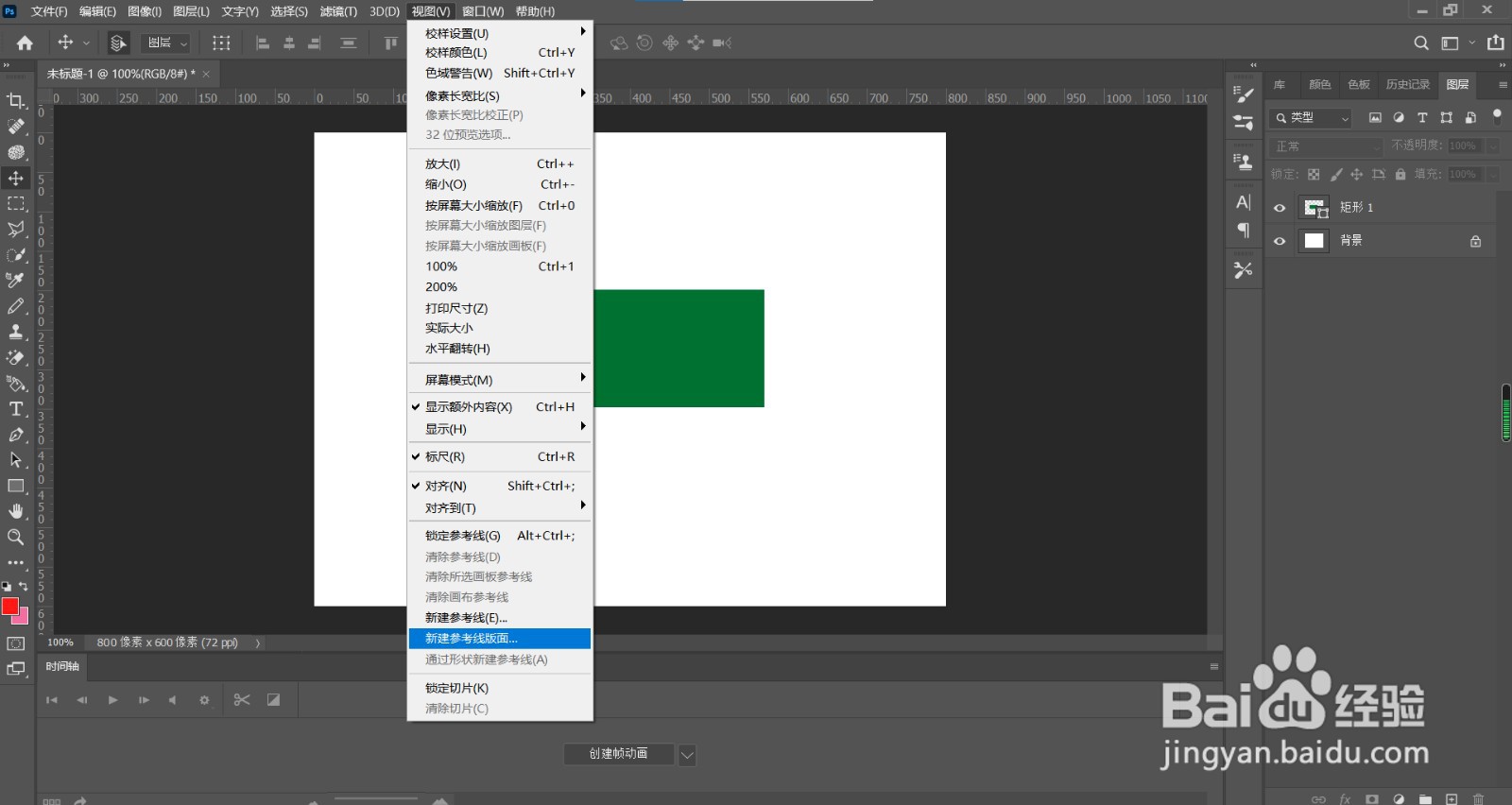Choose 新建参考线版面... menu item
1512x805 pixels.
(500, 639)
